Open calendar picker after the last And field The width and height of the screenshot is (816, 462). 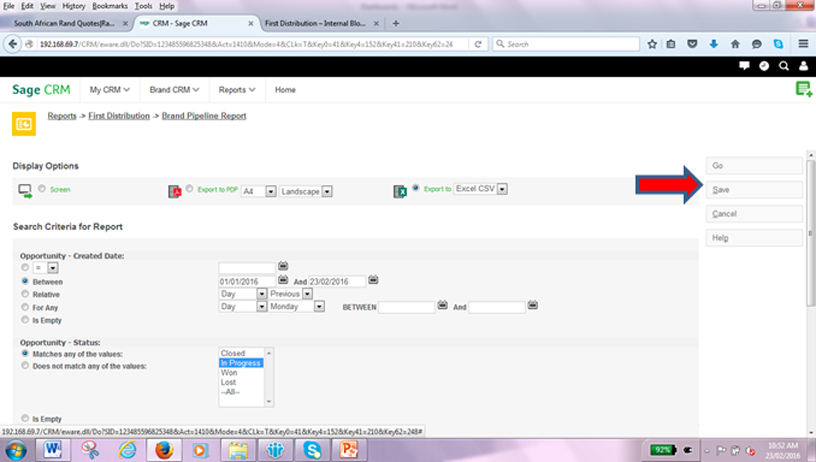(x=532, y=305)
